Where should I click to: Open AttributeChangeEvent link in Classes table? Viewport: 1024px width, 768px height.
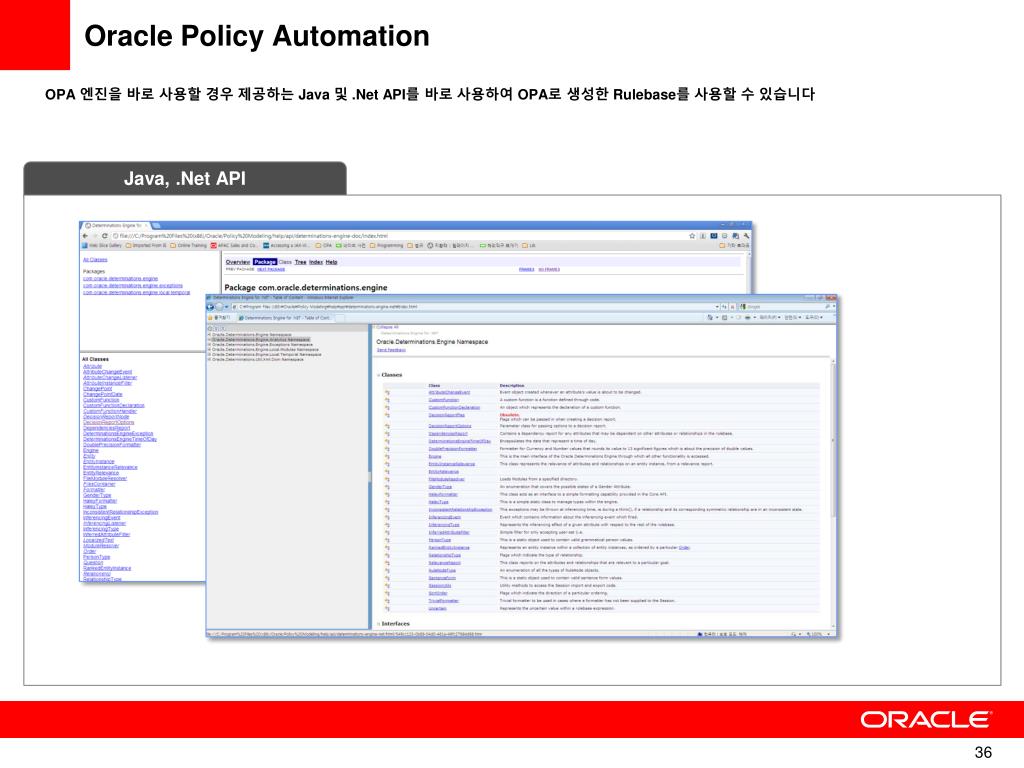449,392
